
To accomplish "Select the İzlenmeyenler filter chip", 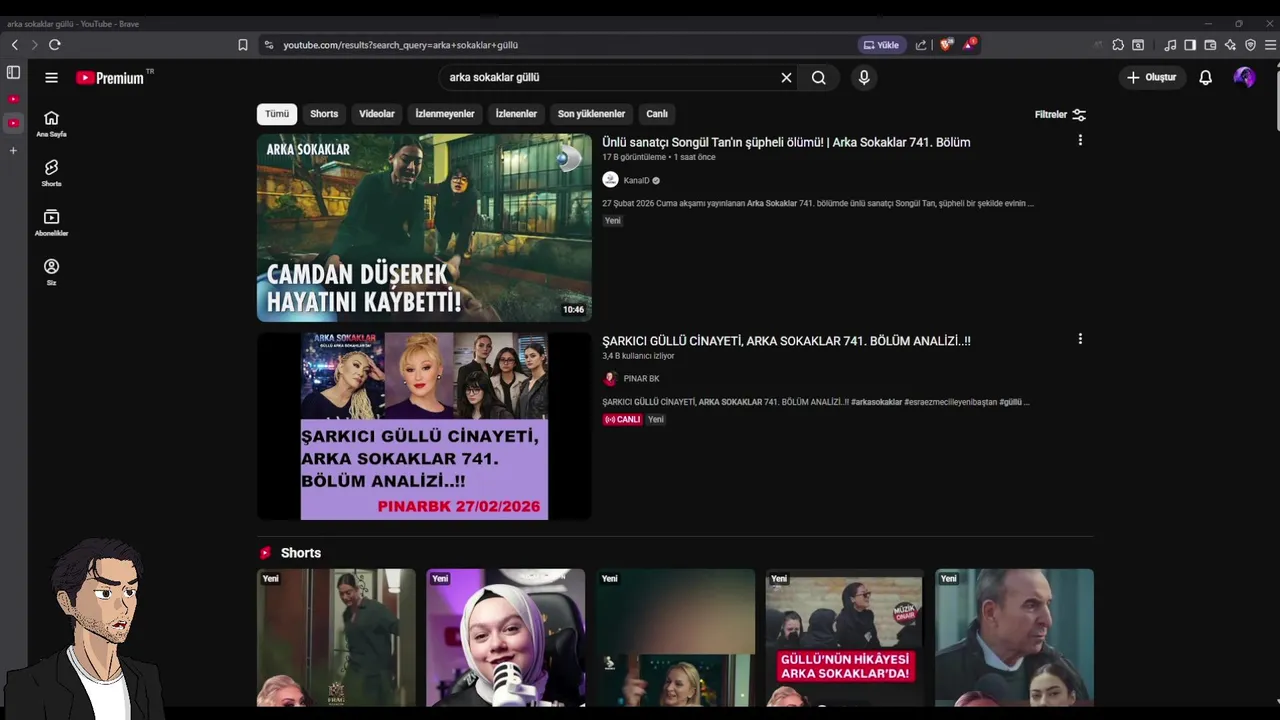I will (x=445, y=114).
